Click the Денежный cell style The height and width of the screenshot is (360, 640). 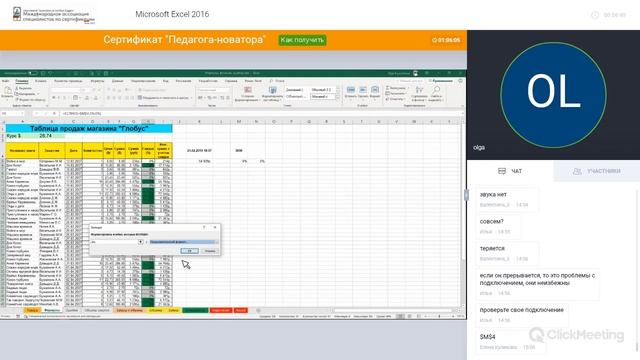[295, 90]
